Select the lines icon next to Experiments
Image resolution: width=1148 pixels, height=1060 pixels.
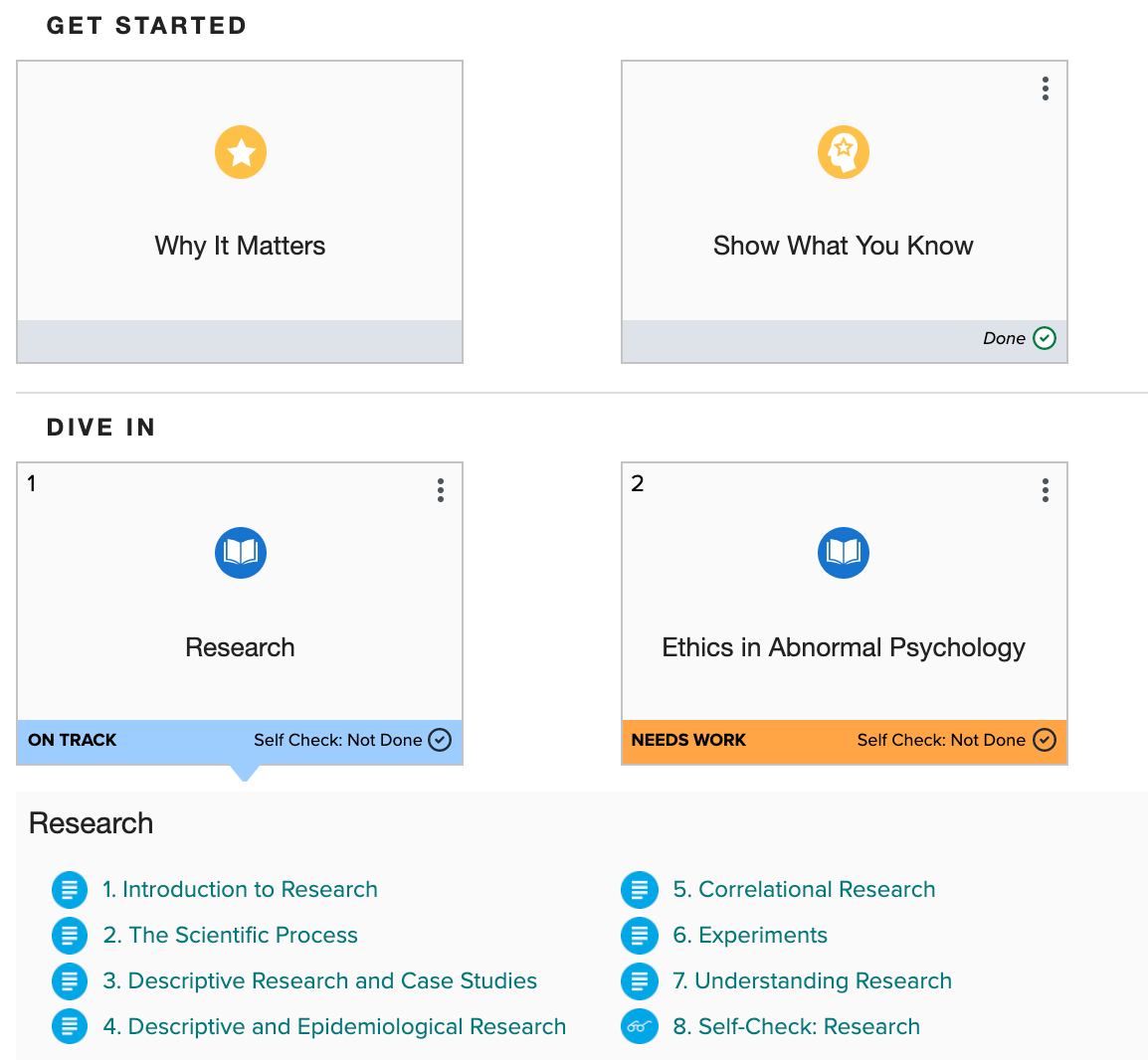[640, 935]
